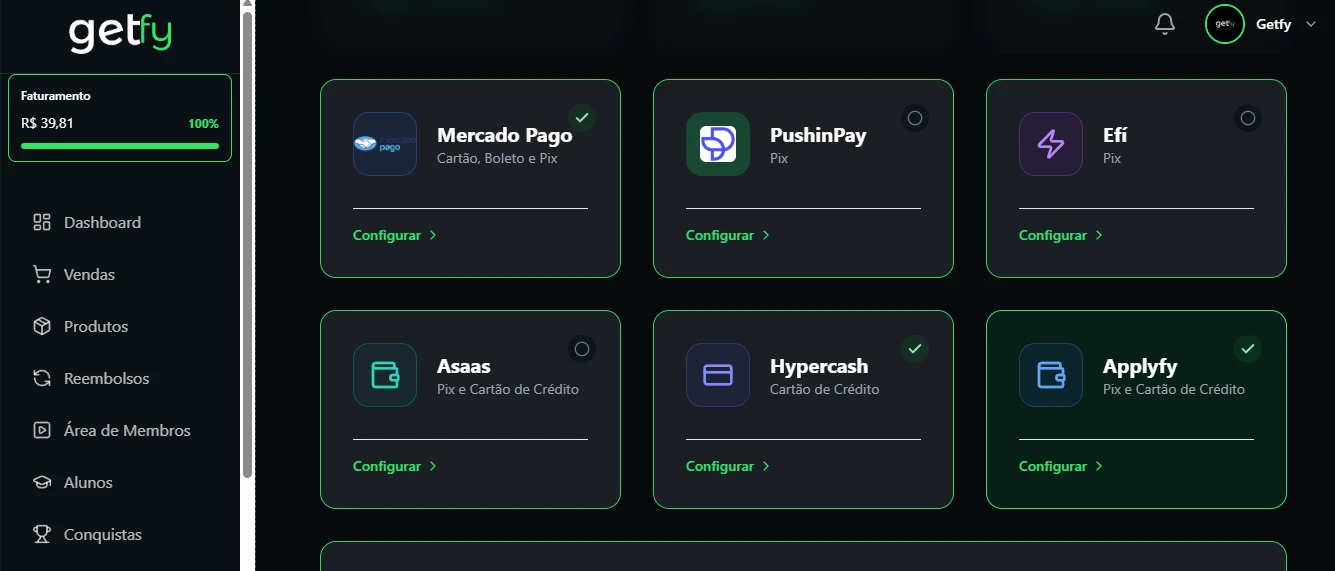Open Configurar under Hypercash
Image resolution: width=1335 pixels, height=571 pixels.
coord(727,466)
